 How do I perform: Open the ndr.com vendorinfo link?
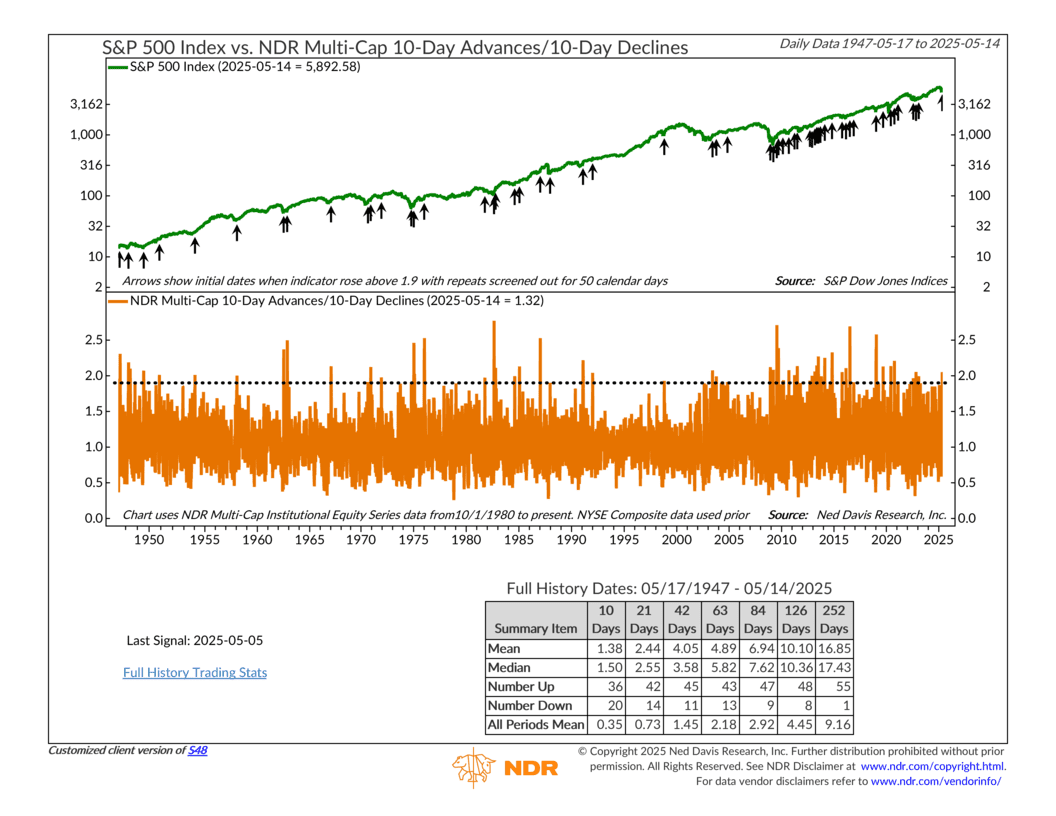click(x=936, y=781)
